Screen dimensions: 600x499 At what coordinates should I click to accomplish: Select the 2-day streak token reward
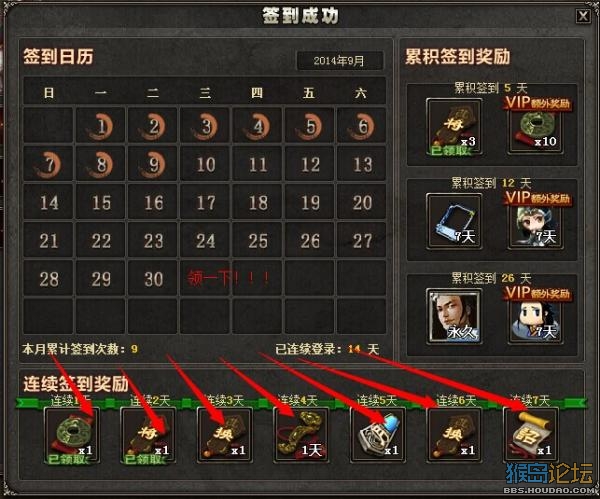148,435
